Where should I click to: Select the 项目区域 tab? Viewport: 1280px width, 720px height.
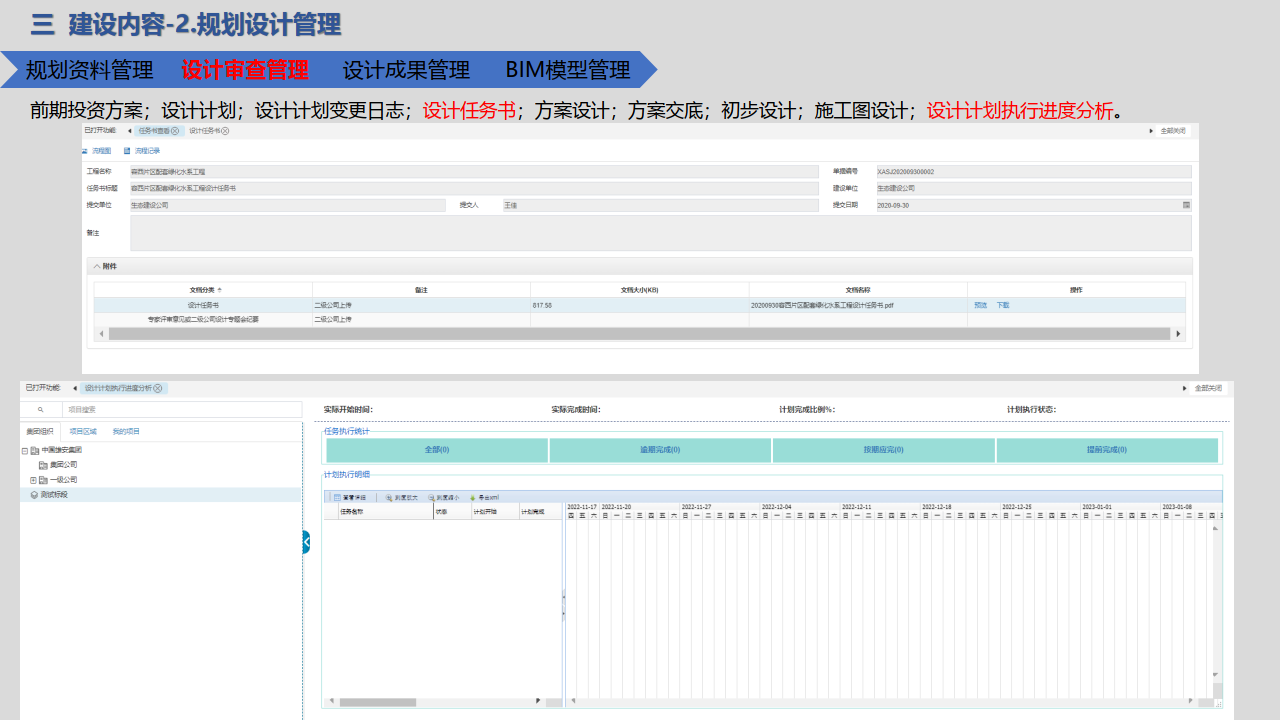[83, 432]
